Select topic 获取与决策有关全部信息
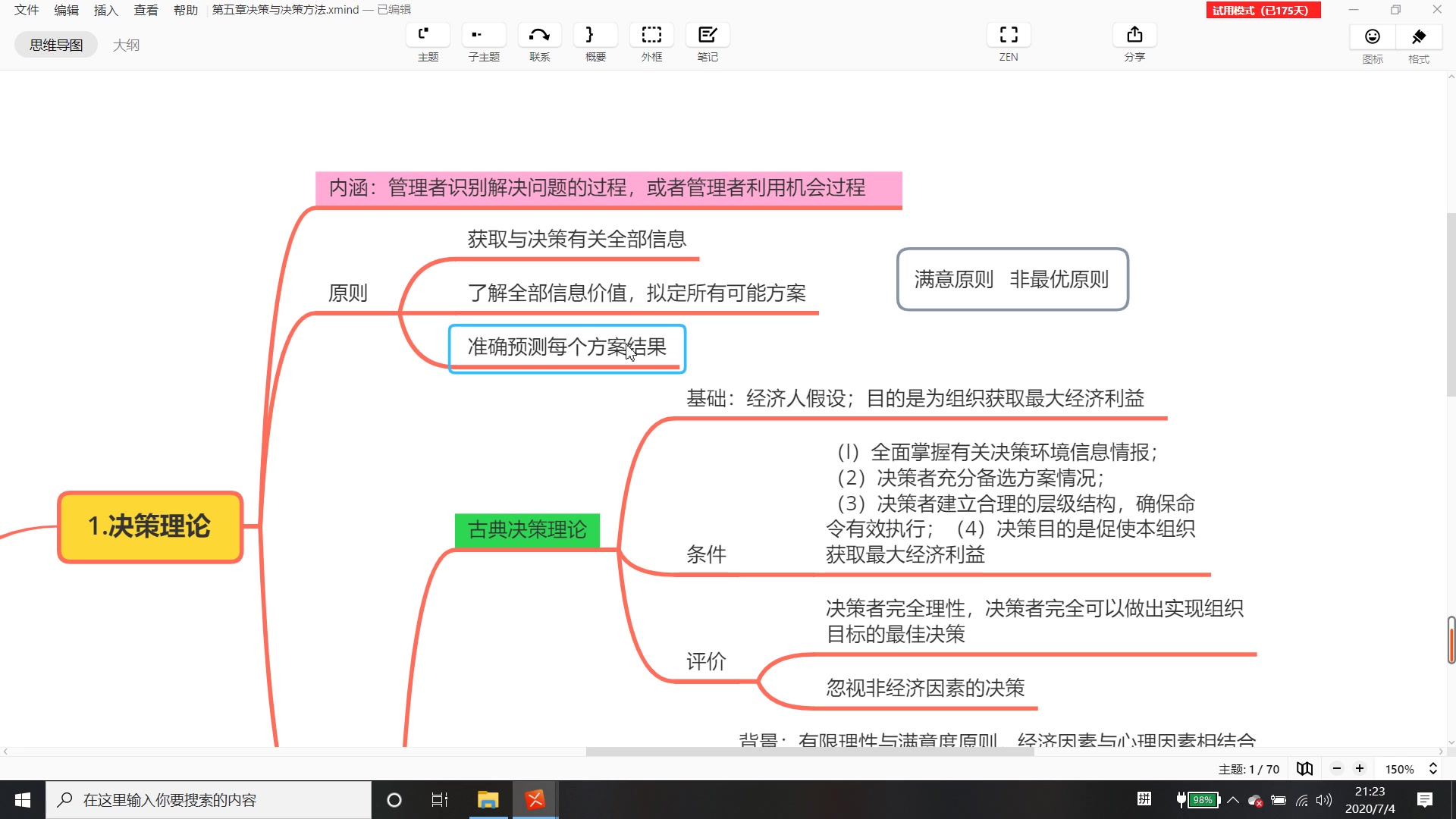The image size is (1456, 819). tap(576, 240)
